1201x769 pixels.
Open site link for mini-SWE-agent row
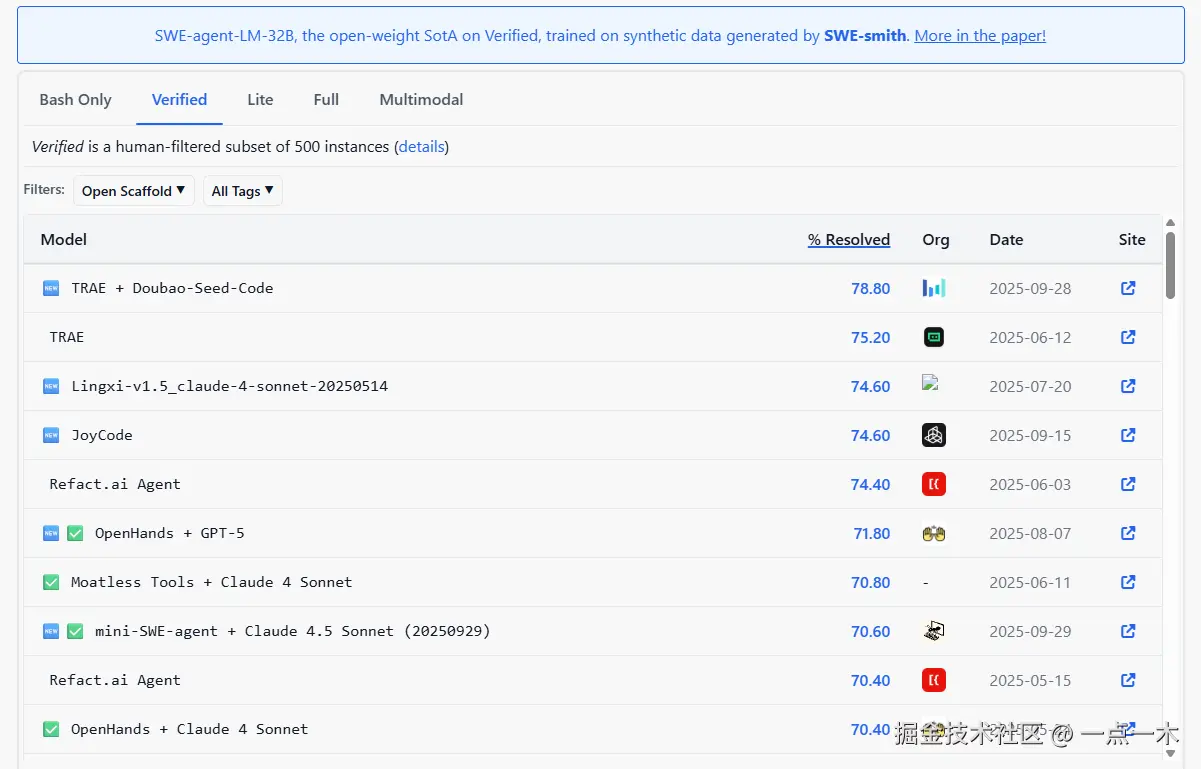[x=1128, y=631]
